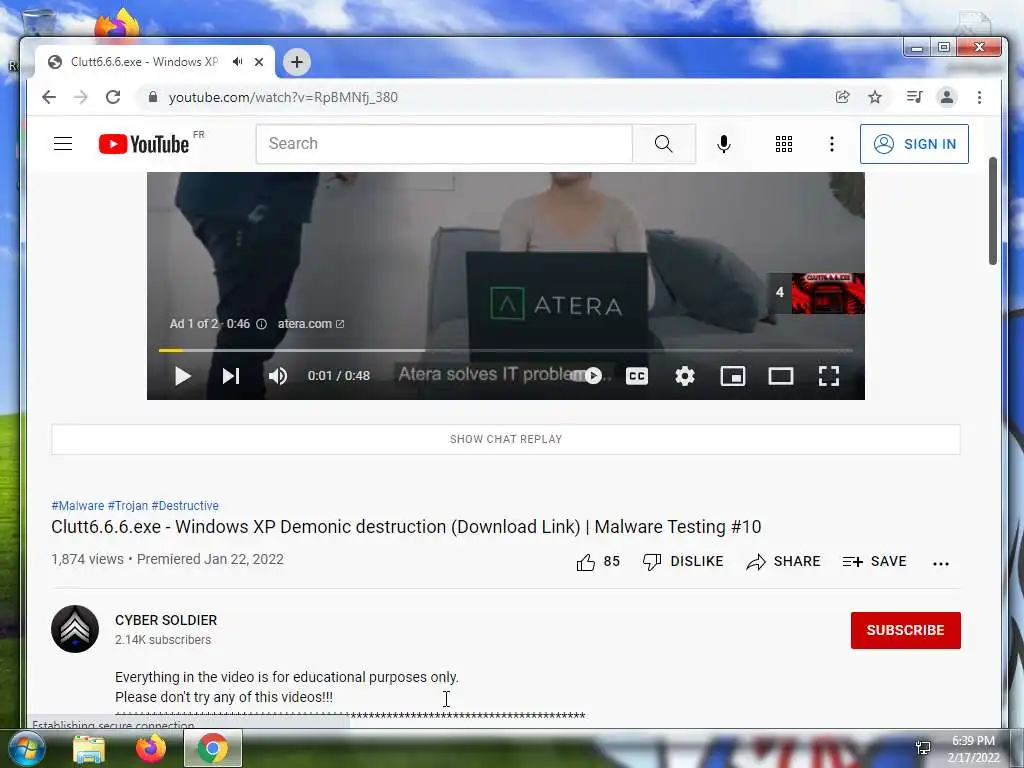This screenshot has width=1024, height=768.
Task: Reload the YouTube page
Action: pyautogui.click(x=113, y=97)
